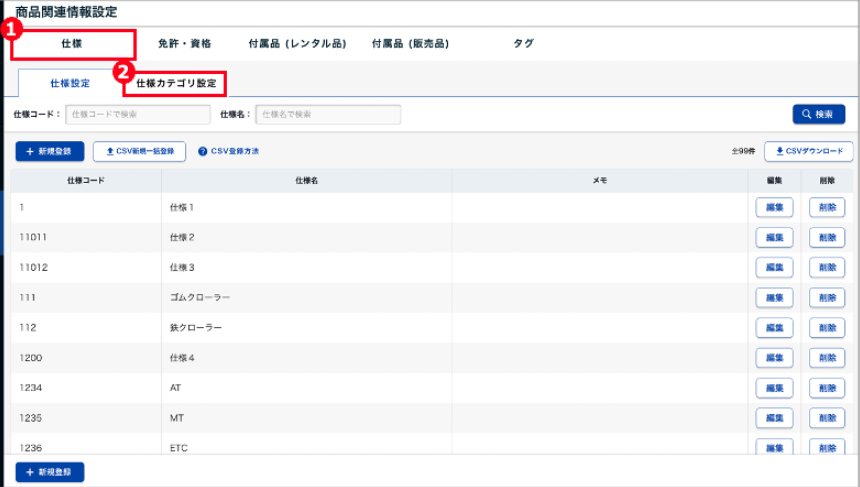
Task: Select the 仕様カテゴリ設定 sub-tab
Action: pyautogui.click(x=176, y=83)
